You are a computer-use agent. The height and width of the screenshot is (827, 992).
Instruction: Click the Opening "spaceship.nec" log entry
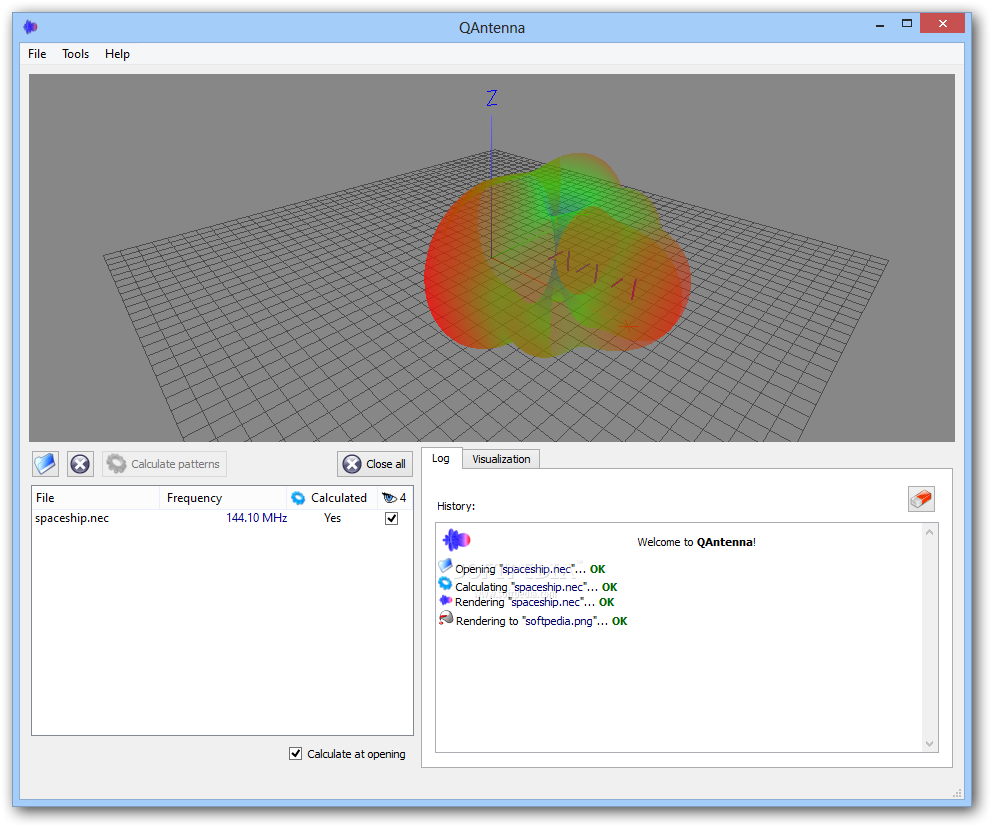[523, 568]
